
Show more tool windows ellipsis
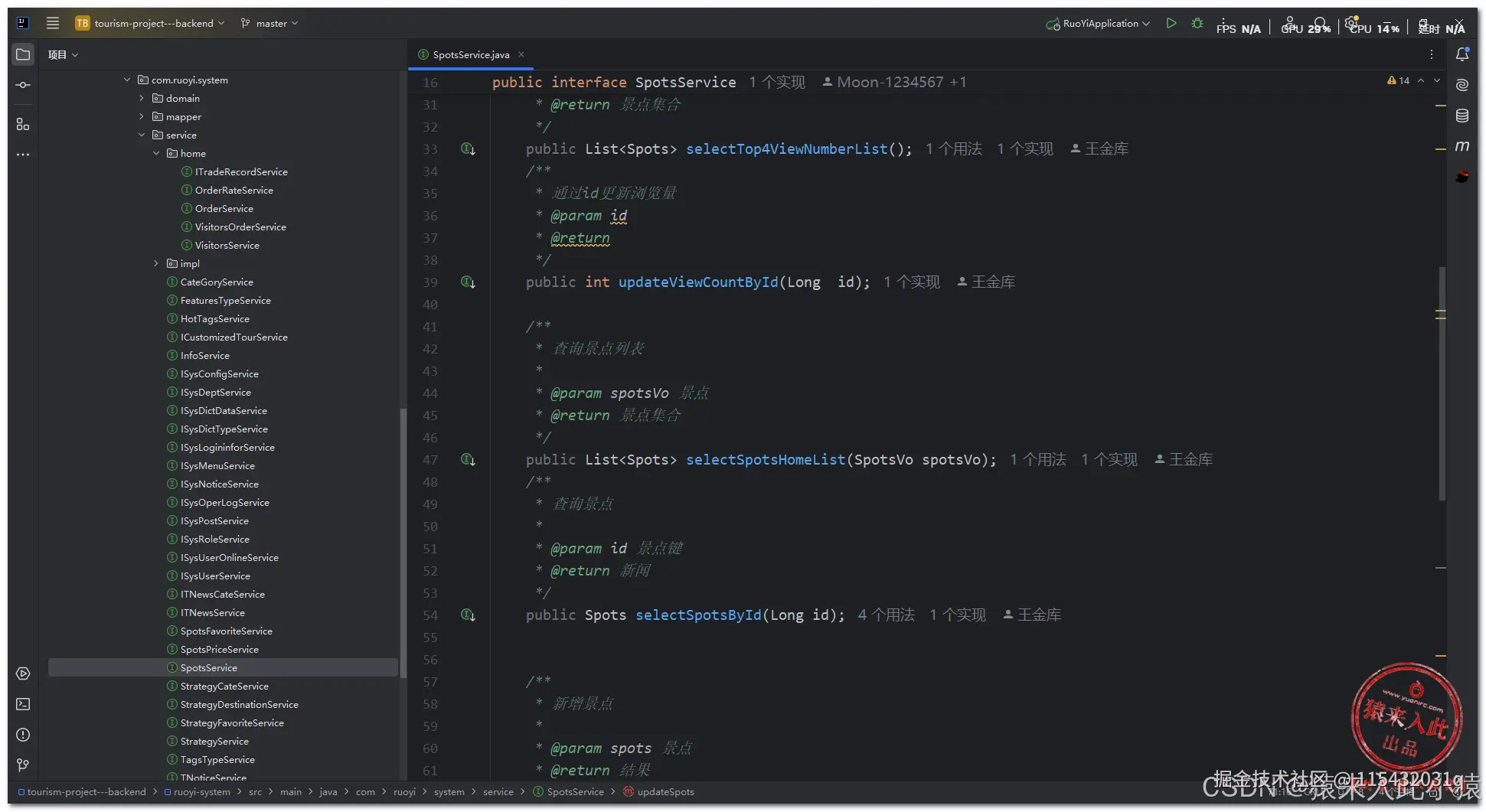click(x=23, y=155)
